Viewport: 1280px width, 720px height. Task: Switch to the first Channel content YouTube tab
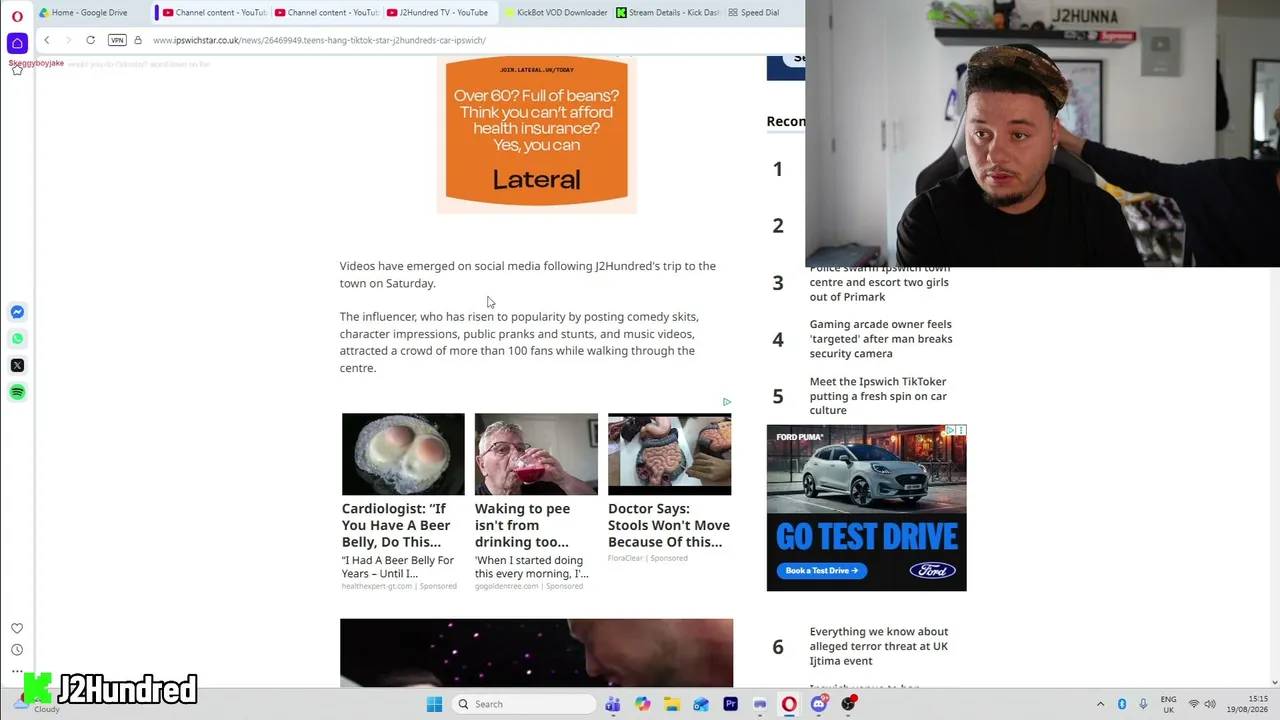[x=213, y=13]
